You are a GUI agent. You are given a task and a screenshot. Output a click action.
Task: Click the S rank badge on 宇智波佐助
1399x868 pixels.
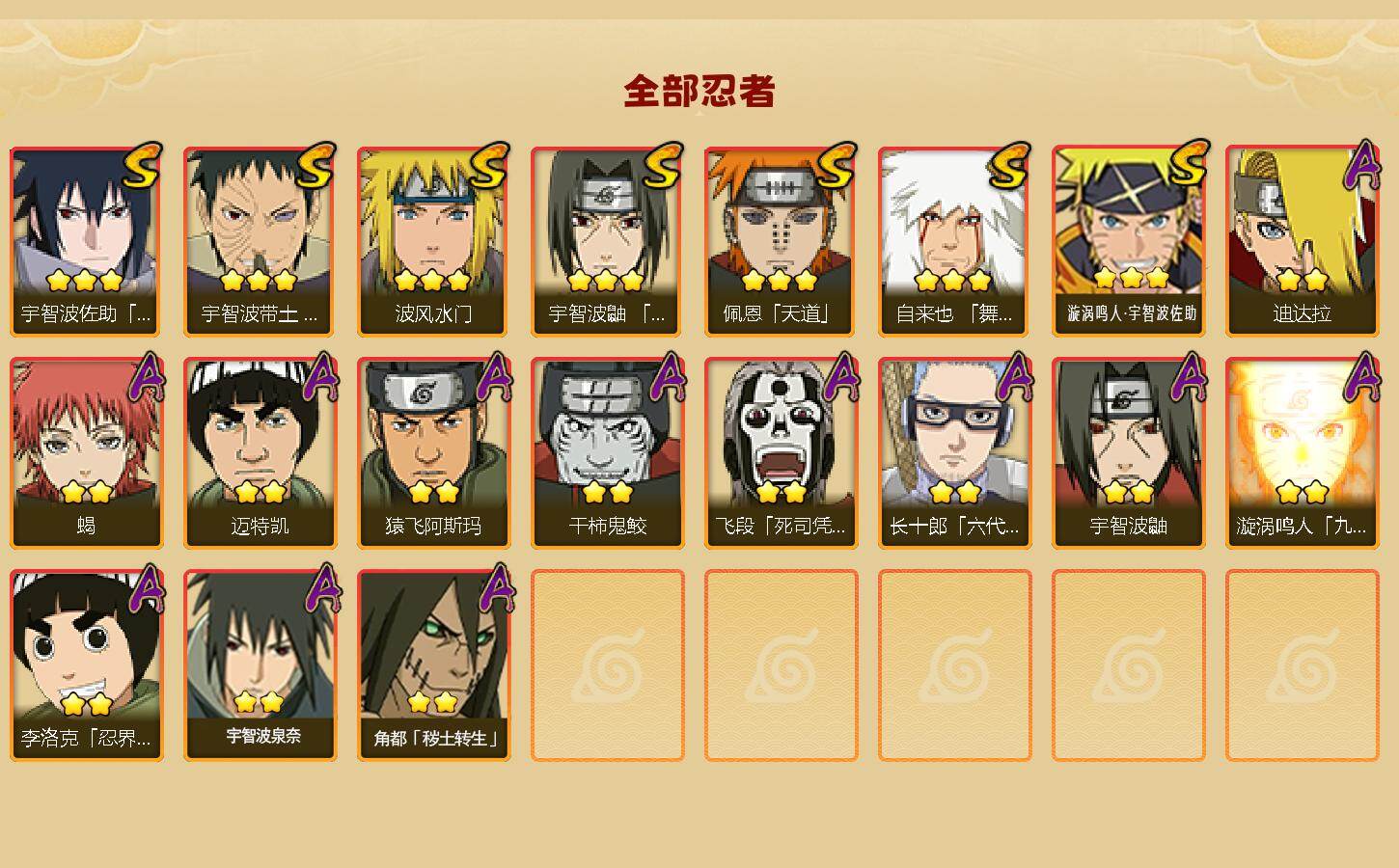(140, 167)
